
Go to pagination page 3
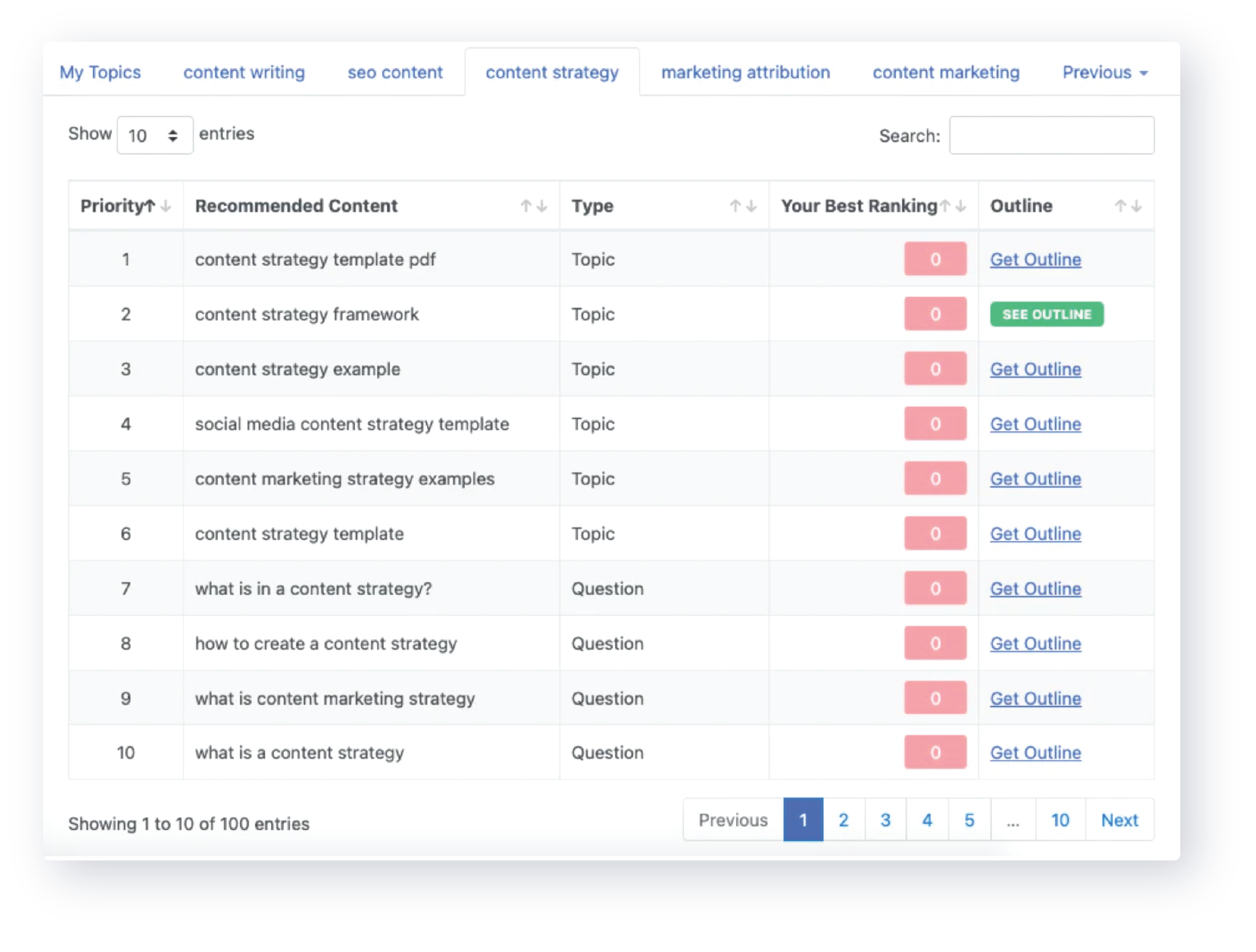(x=885, y=820)
